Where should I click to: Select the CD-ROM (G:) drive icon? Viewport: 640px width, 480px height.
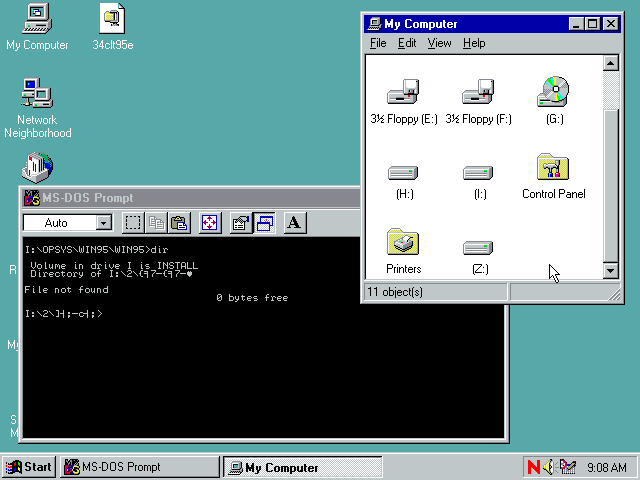(x=553, y=91)
